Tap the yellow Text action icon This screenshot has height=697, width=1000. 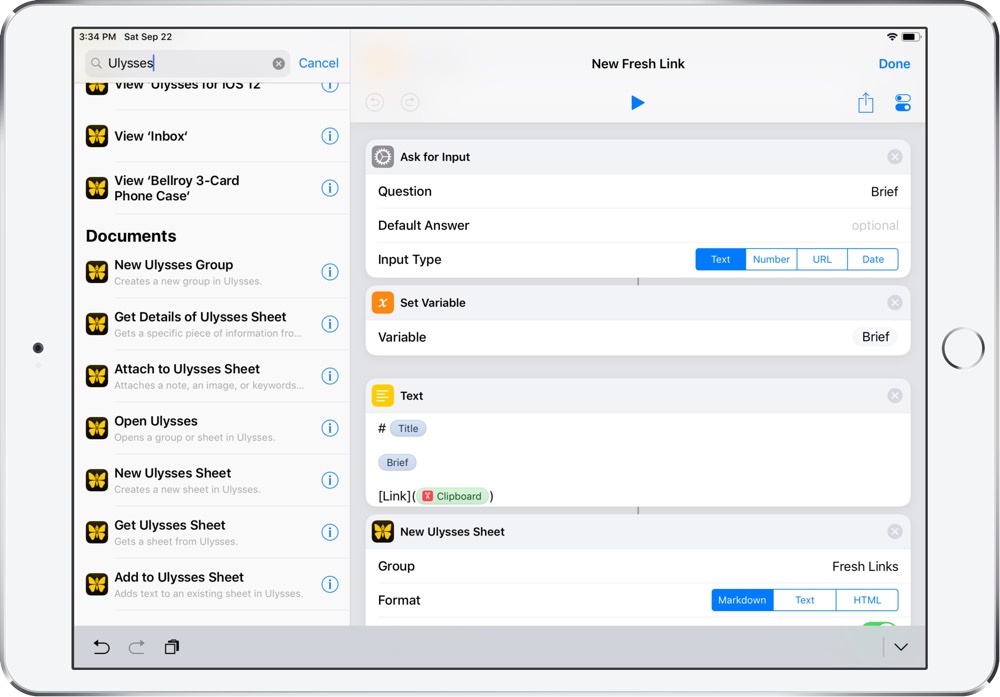tap(383, 396)
